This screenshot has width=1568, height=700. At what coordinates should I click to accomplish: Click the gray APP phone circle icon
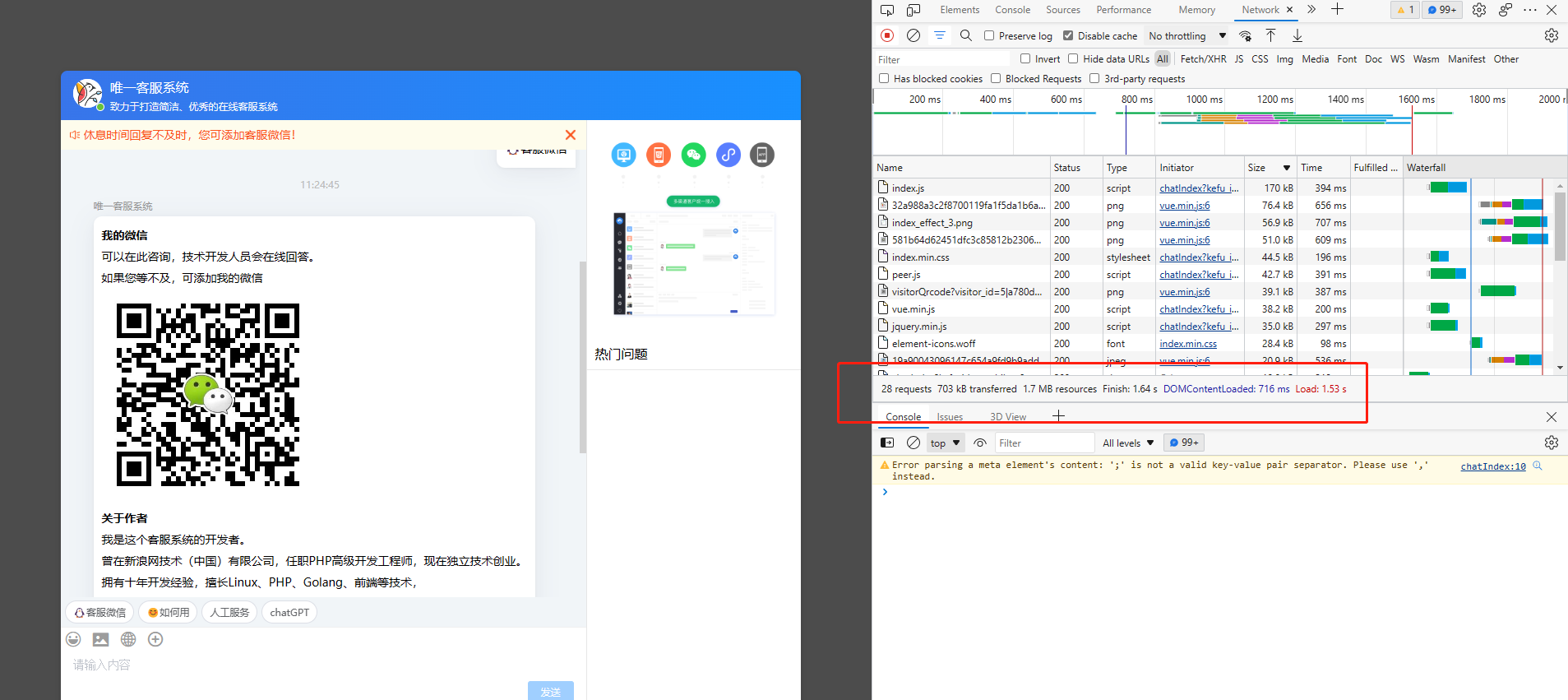762,155
